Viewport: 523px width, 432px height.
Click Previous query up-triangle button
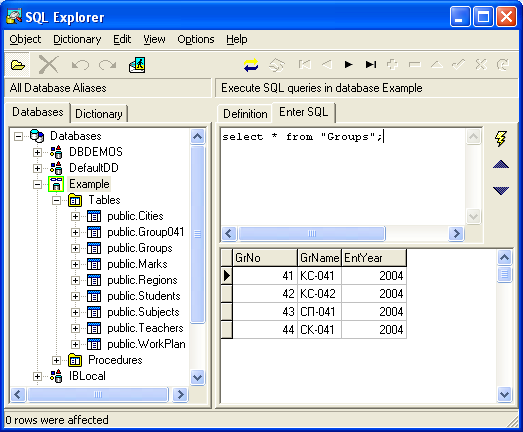point(501,164)
